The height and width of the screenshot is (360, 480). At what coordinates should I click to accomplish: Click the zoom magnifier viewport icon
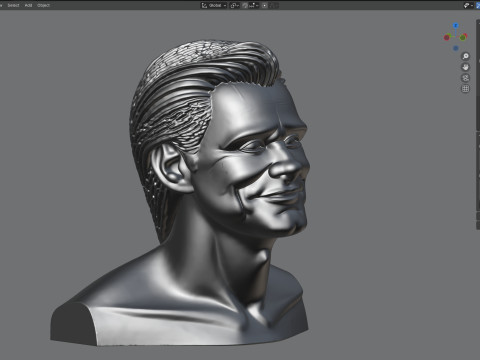click(466, 56)
